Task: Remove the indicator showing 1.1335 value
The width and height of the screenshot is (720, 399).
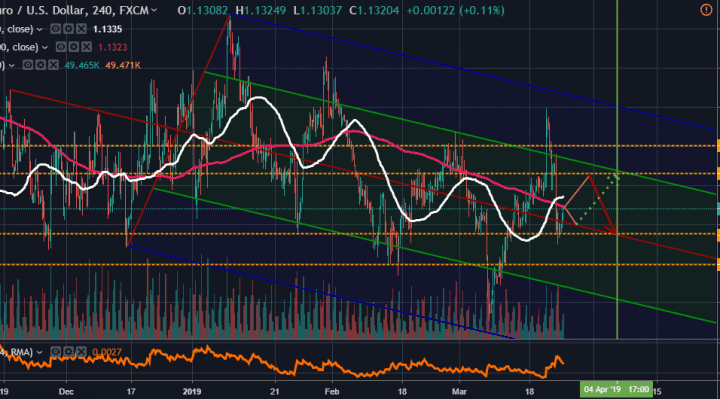Action: (x=81, y=29)
